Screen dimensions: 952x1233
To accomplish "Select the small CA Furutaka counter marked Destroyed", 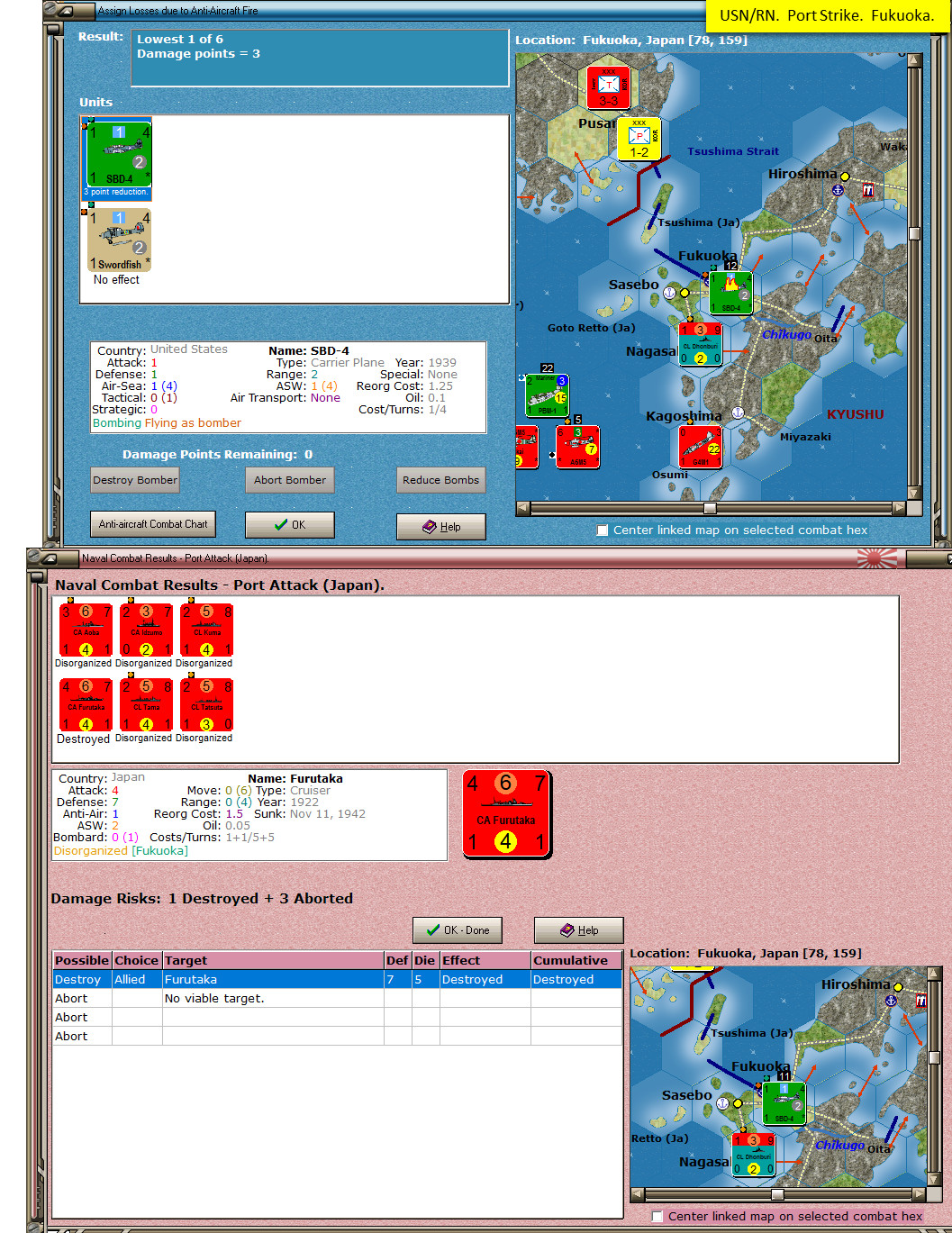I will coord(86,705).
